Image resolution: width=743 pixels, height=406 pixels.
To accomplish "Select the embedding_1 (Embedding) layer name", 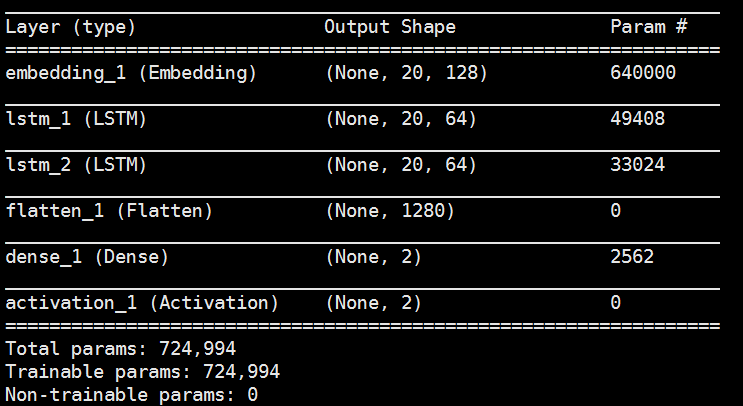I will 131,73.
